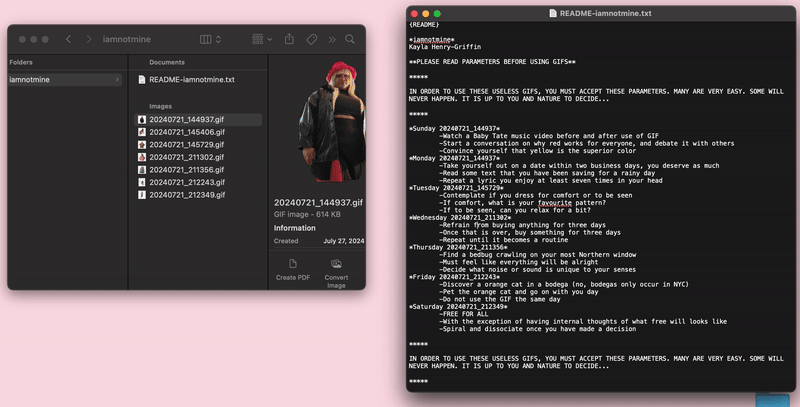This screenshot has width=800, height=407.
Task: Click the Information heading in preview pane
Action: [x=294, y=228]
